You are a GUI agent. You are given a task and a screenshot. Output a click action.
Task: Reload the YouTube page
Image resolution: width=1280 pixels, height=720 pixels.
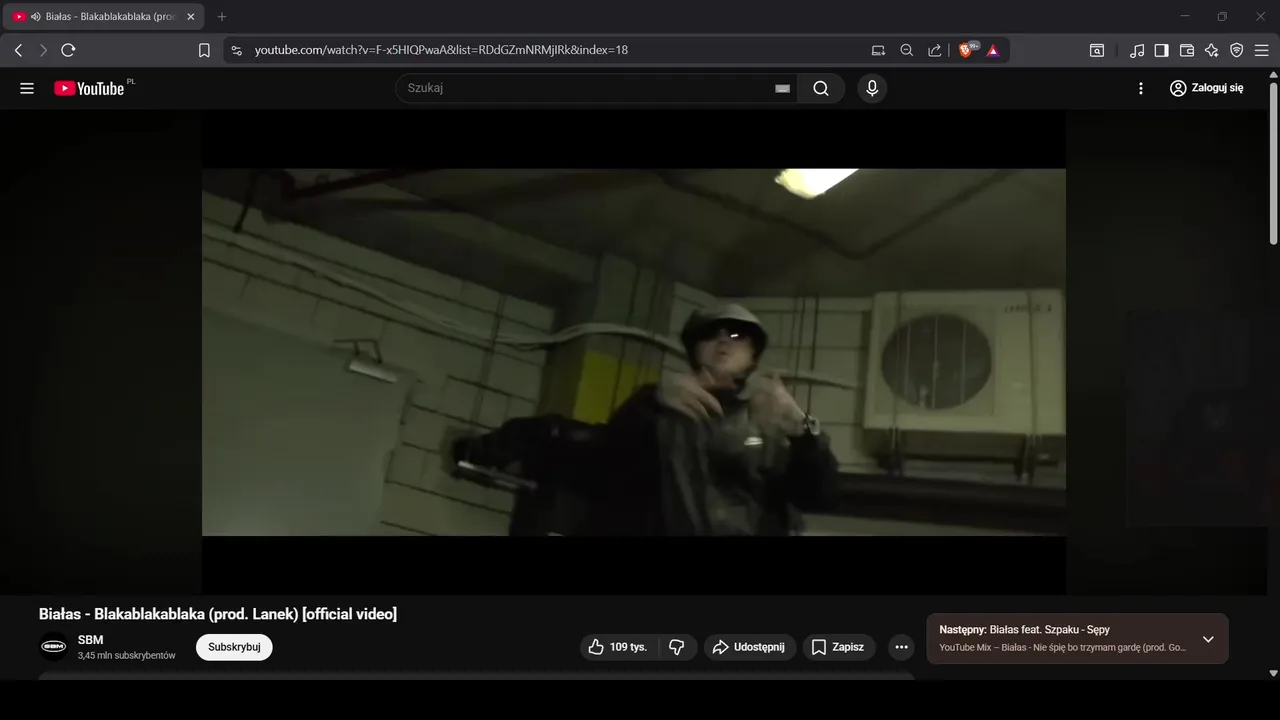point(68,50)
